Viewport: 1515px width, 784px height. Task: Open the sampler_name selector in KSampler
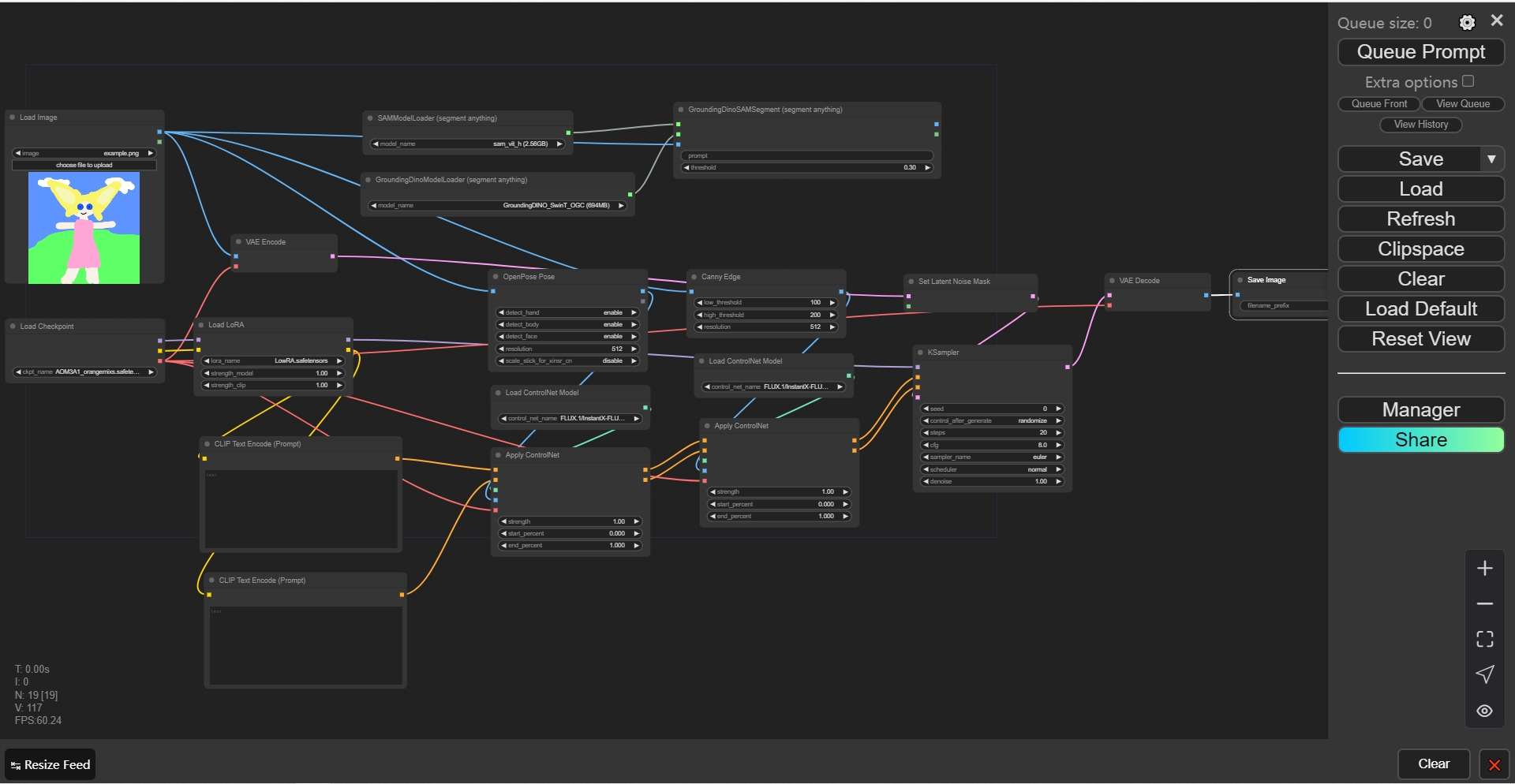(x=993, y=457)
